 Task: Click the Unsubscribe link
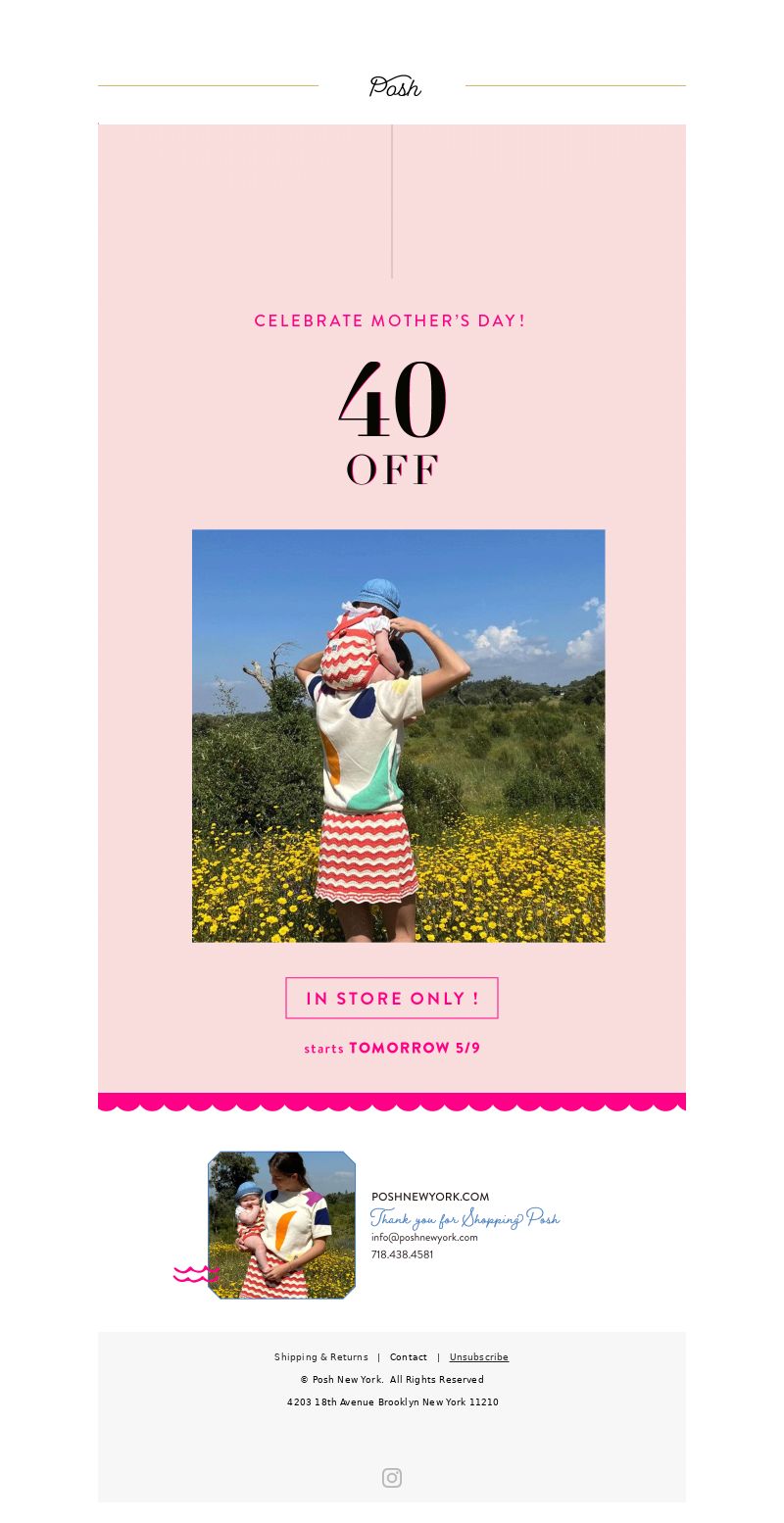[479, 1357]
